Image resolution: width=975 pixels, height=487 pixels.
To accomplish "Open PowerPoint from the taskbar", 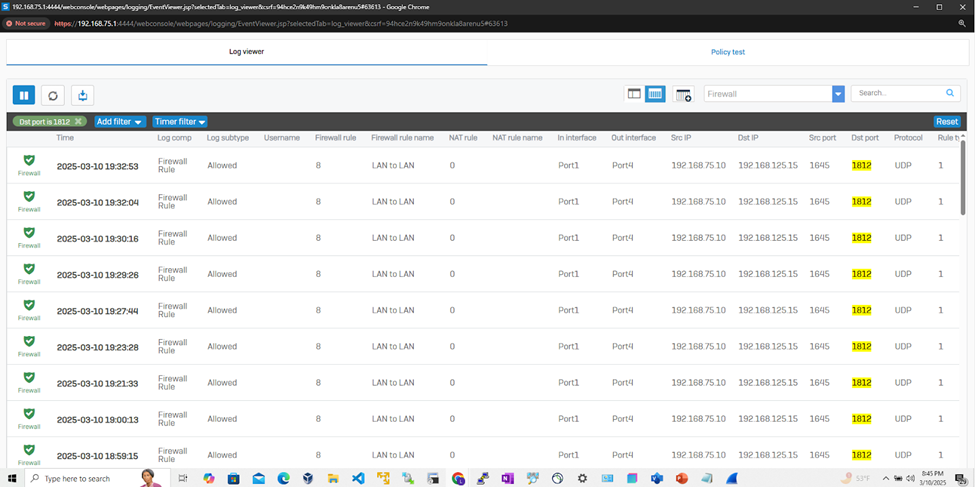I will 682,478.
